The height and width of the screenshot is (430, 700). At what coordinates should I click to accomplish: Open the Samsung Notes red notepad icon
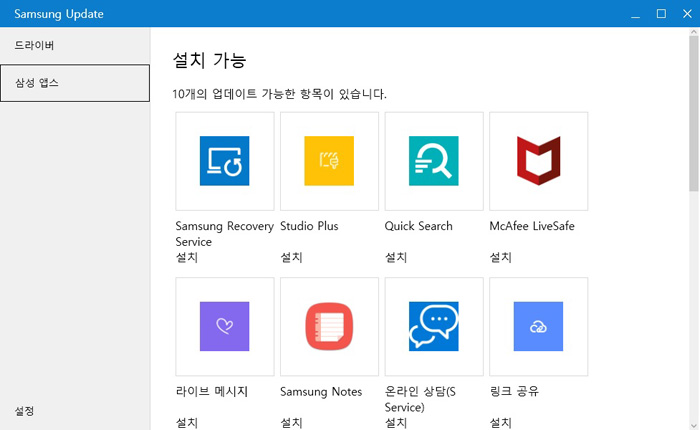(329, 326)
